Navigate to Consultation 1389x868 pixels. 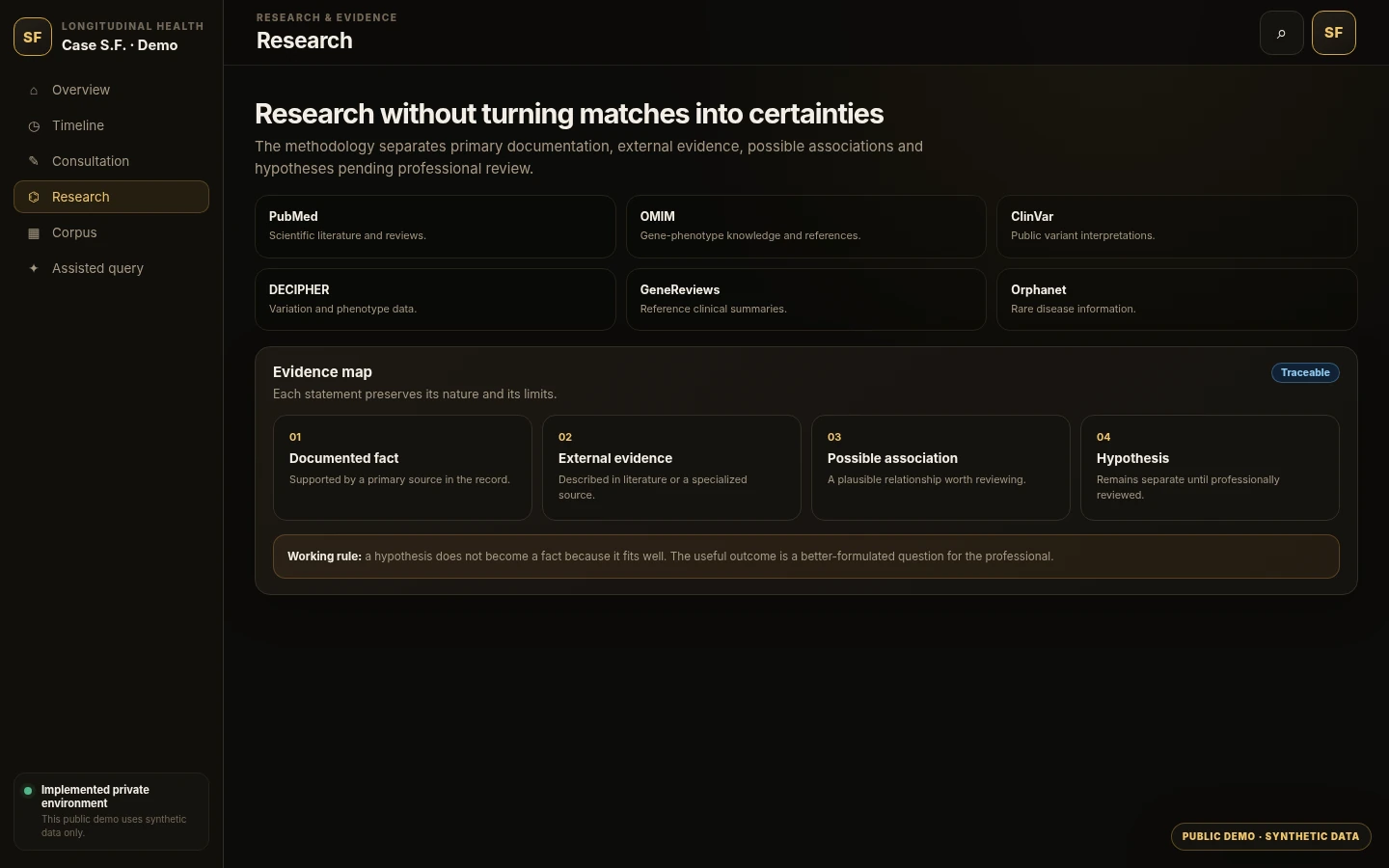click(x=111, y=161)
